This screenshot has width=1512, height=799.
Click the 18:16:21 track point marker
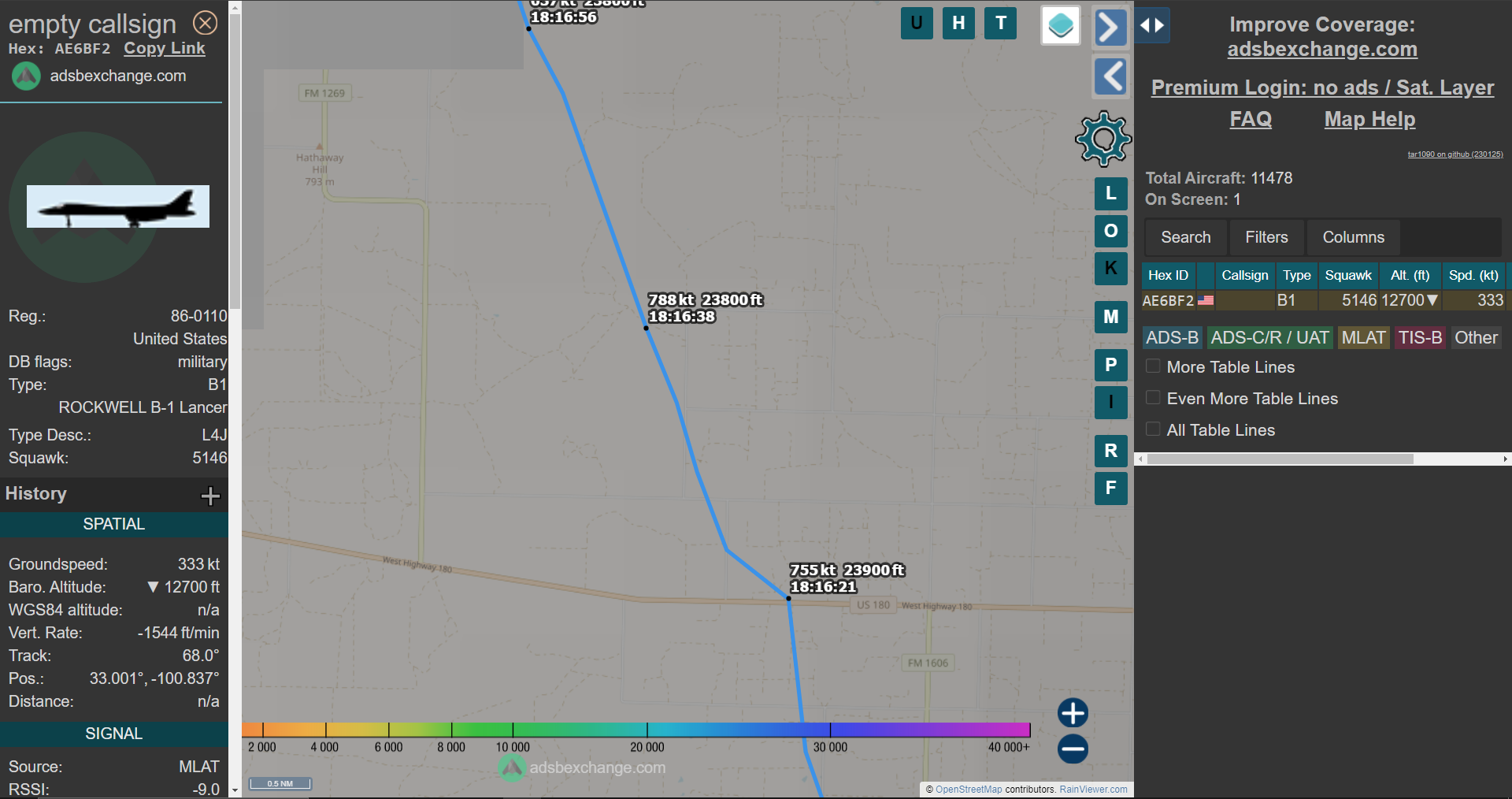(788, 598)
